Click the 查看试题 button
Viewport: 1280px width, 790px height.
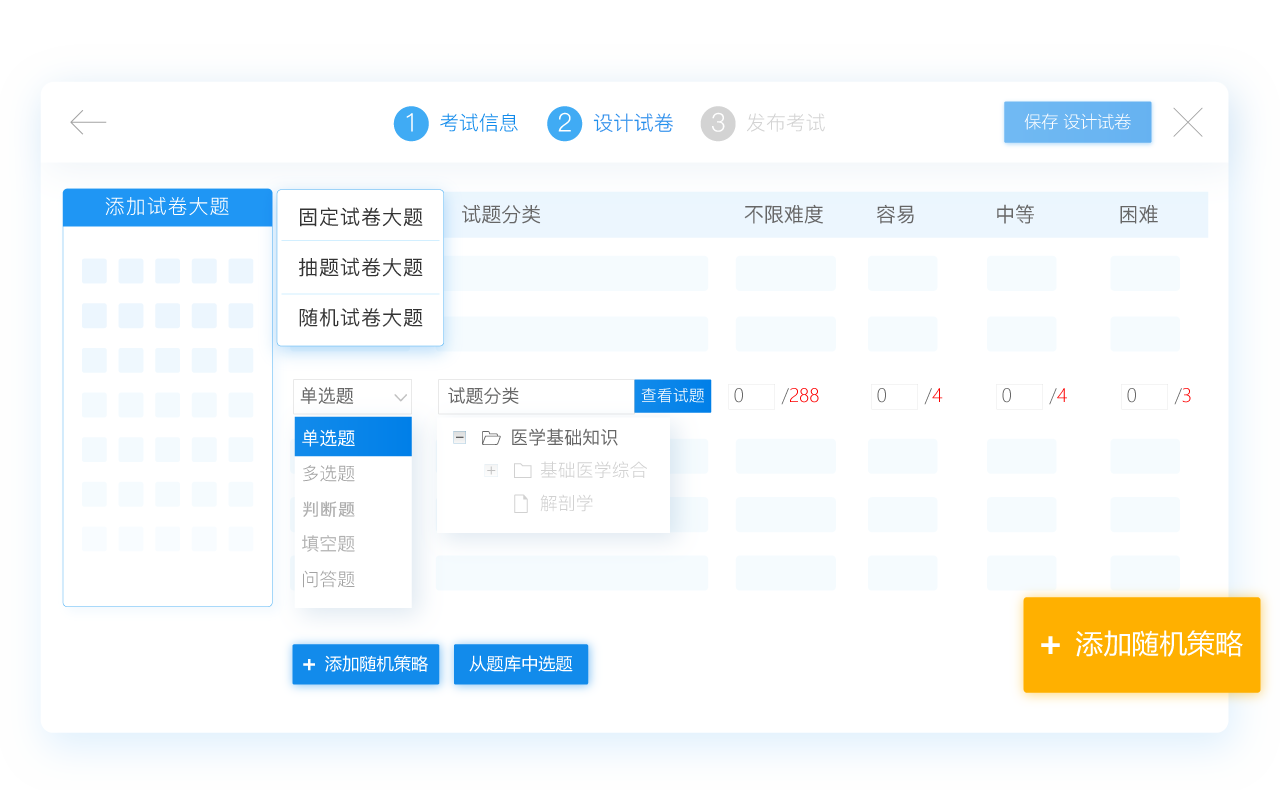[672, 396]
